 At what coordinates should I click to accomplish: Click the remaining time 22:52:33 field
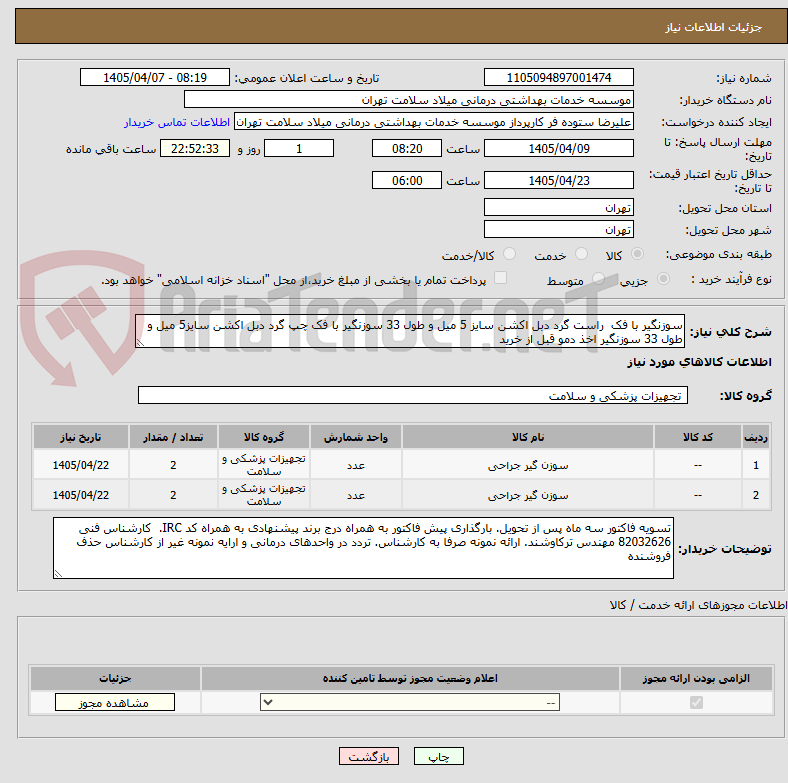click(x=194, y=149)
